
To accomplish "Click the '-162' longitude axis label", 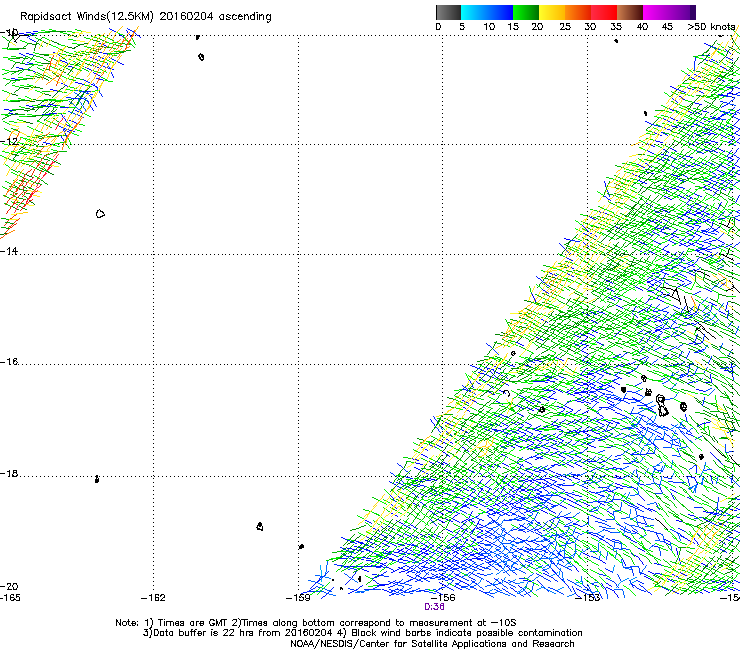I will (x=153, y=598).
